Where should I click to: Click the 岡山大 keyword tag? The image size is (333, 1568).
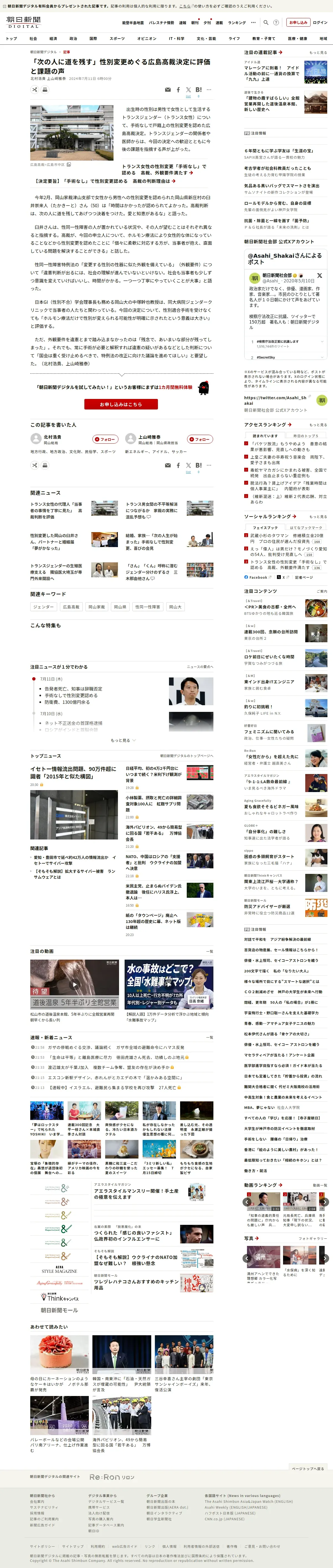[175, 607]
